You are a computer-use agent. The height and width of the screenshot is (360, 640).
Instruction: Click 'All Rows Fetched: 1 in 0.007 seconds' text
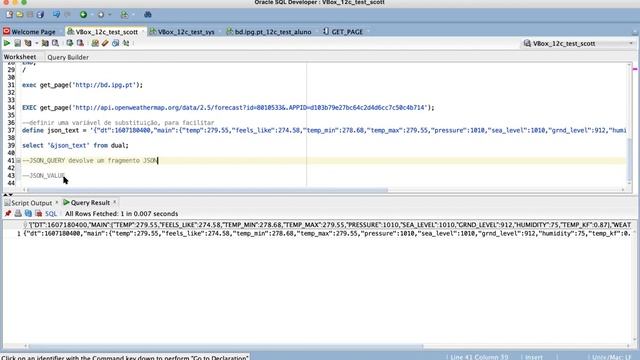click(x=122, y=214)
